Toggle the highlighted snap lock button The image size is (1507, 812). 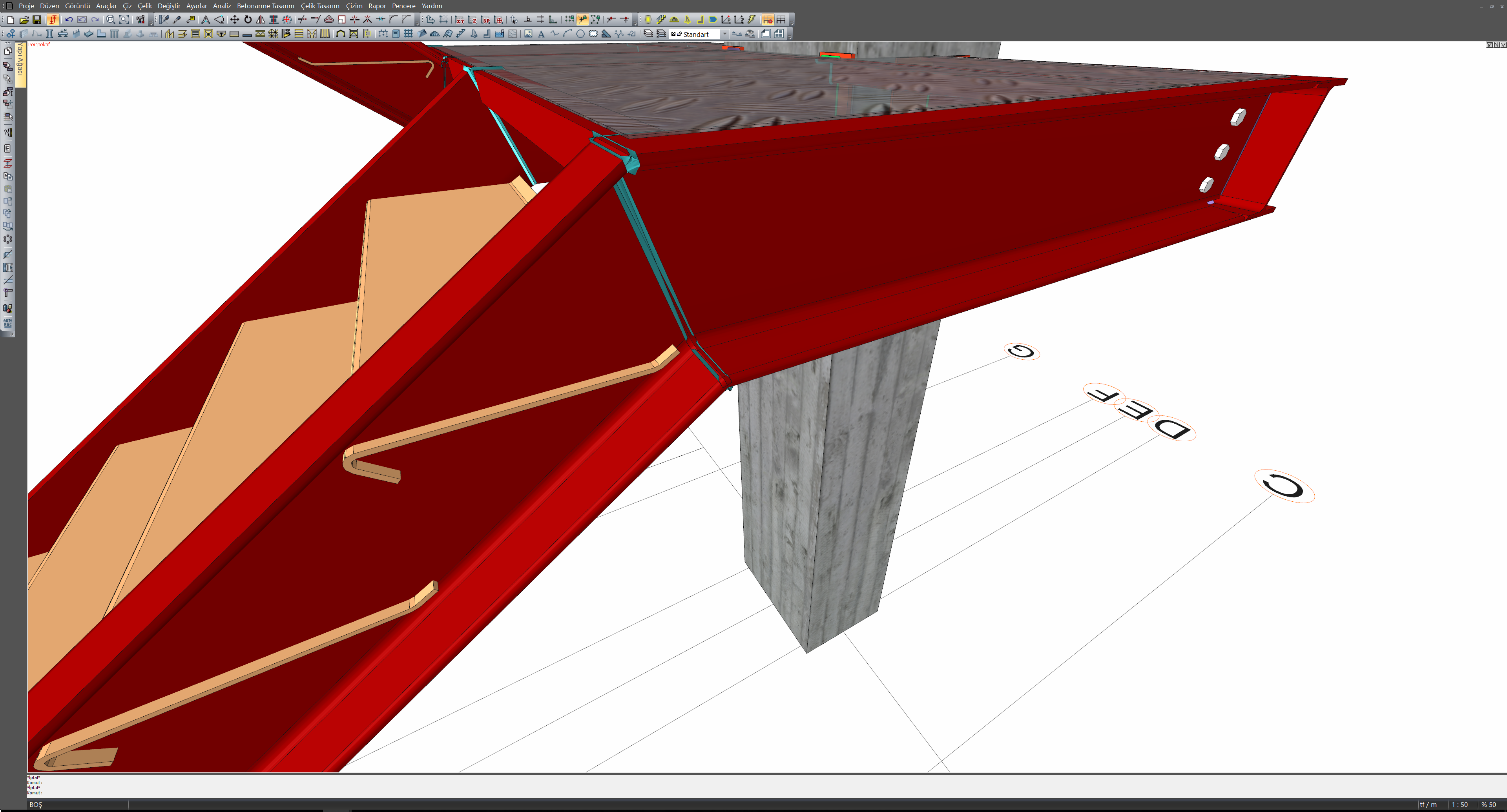[582, 20]
